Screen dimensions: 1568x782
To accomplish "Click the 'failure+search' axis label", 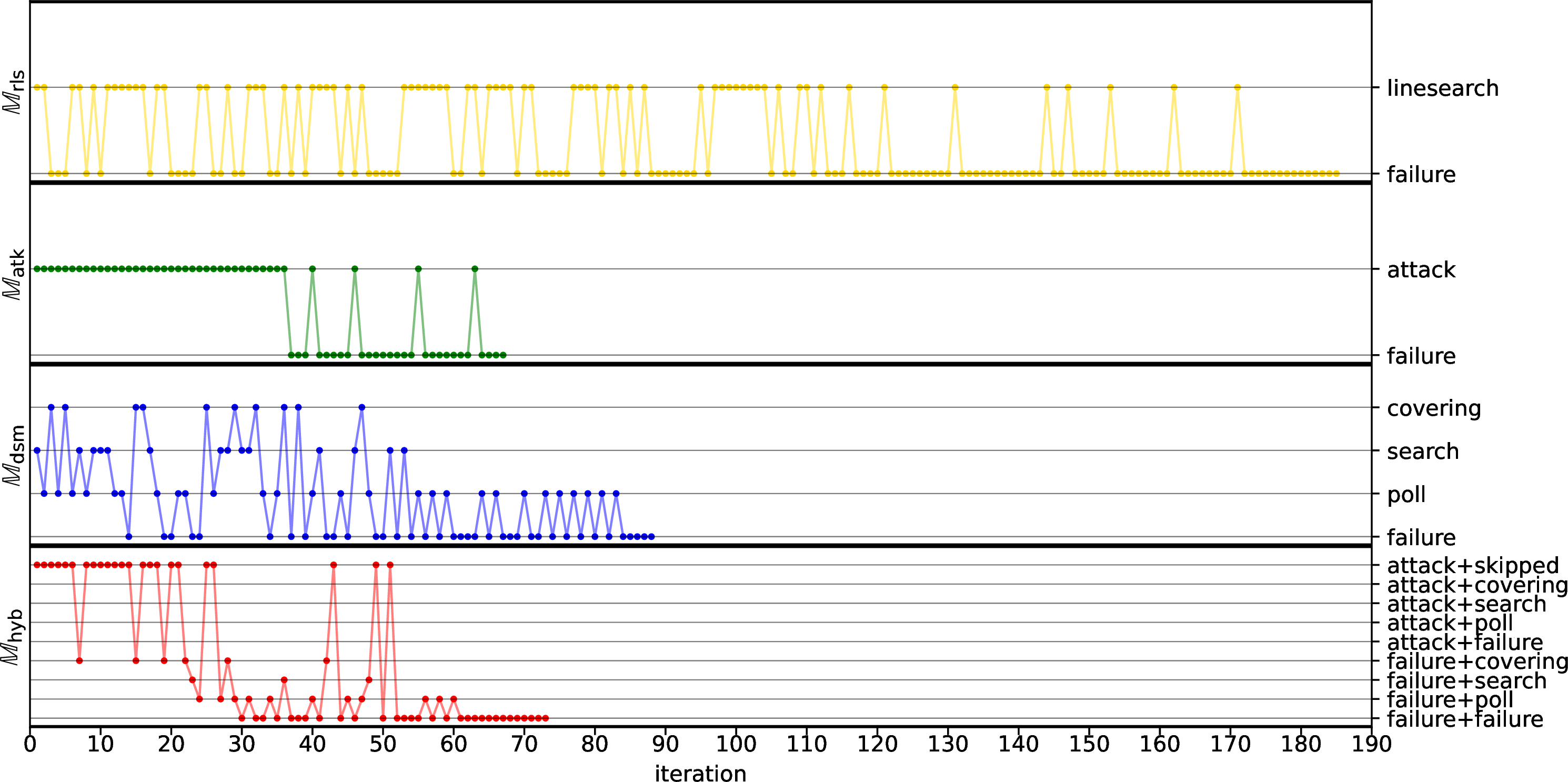I will tap(1466, 680).
